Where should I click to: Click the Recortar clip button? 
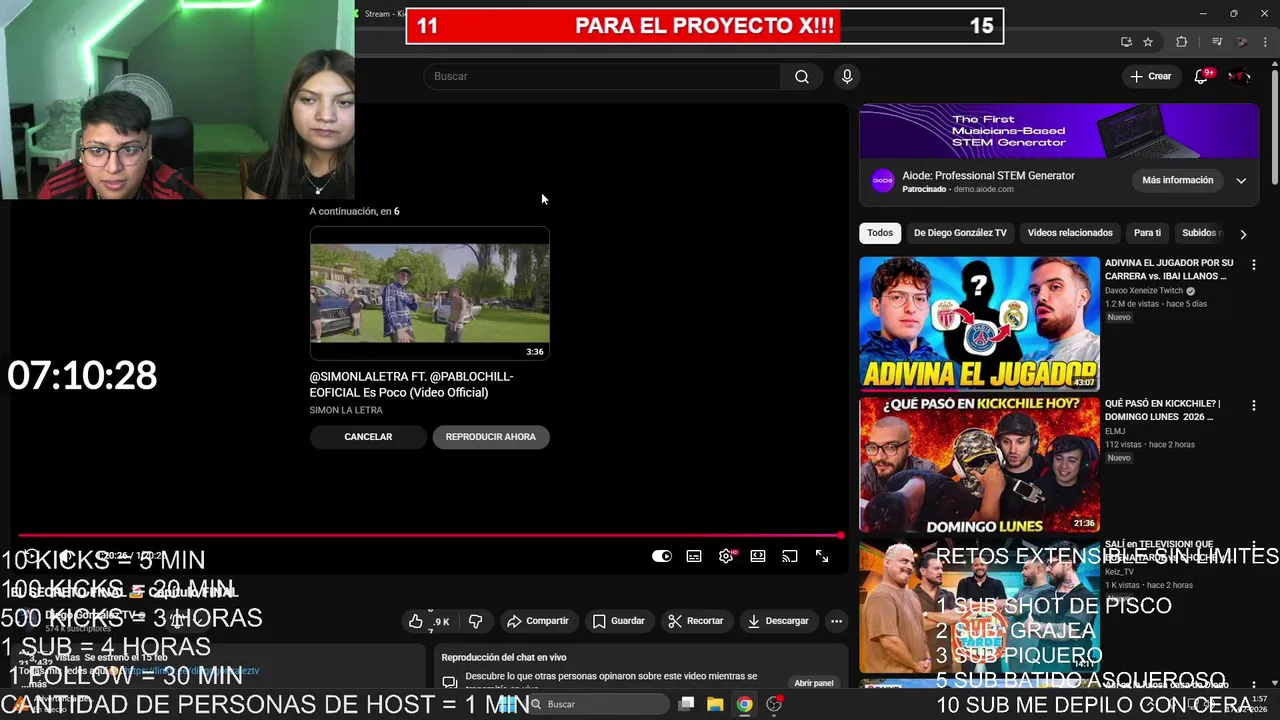tap(695, 621)
